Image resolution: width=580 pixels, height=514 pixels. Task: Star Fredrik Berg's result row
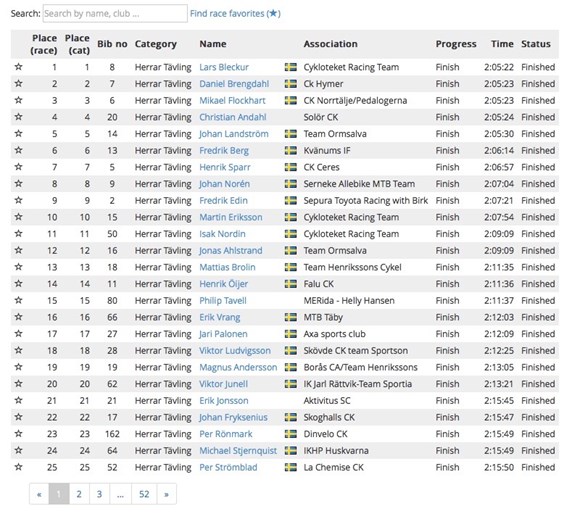[x=18, y=150]
